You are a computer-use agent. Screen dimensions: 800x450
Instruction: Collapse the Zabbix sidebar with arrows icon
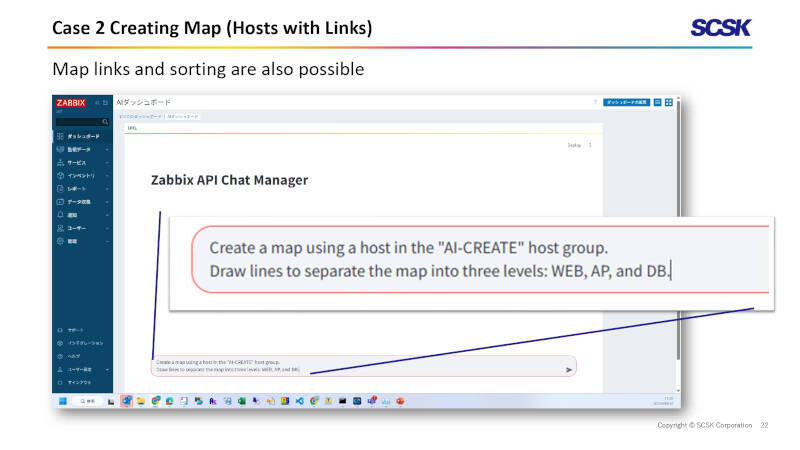point(96,102)
